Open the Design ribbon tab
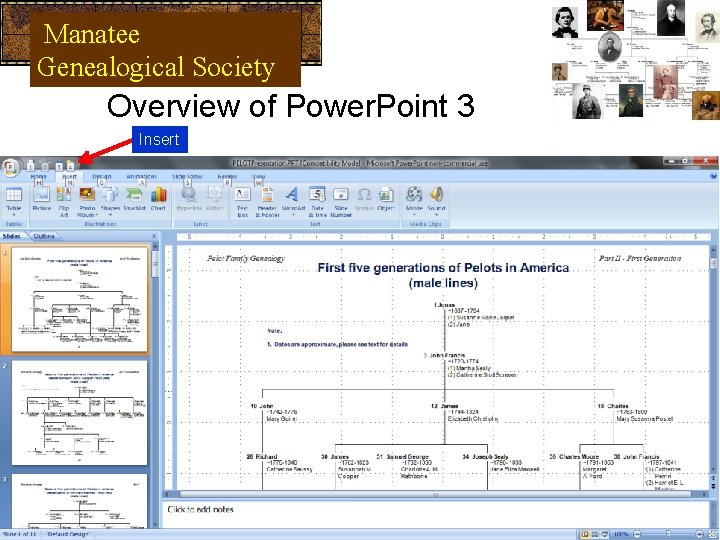This screenshot has width=720, height=540. pos(101,176)
